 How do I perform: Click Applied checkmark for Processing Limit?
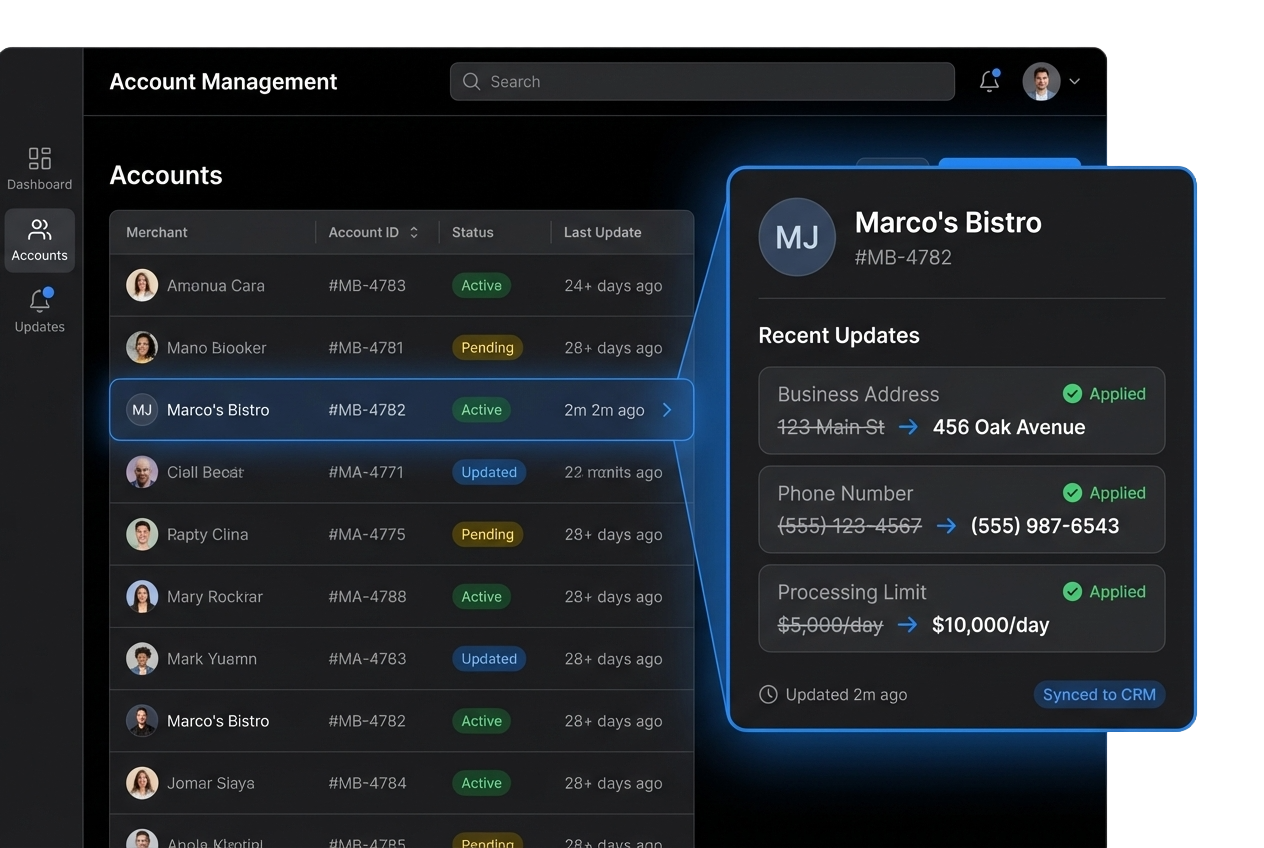pyautogui.click(x=1072, y=592)
